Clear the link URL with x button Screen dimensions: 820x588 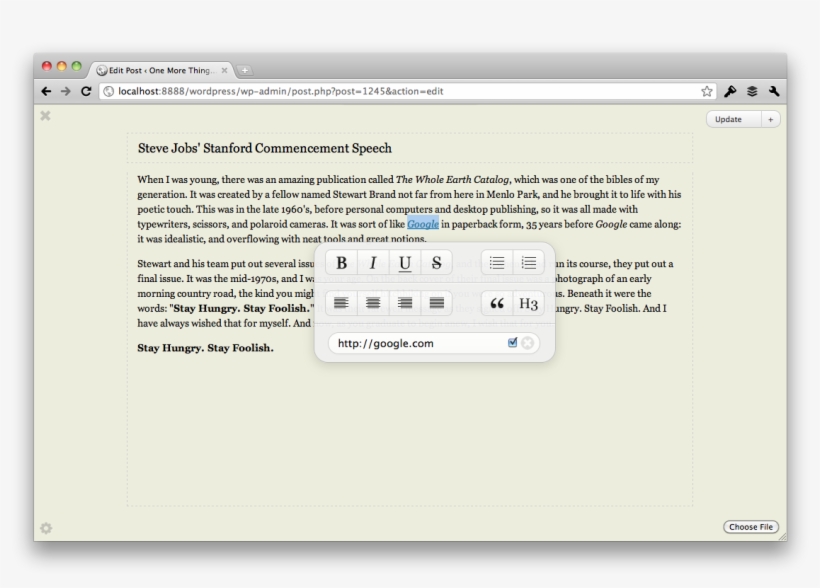(528, 343)
